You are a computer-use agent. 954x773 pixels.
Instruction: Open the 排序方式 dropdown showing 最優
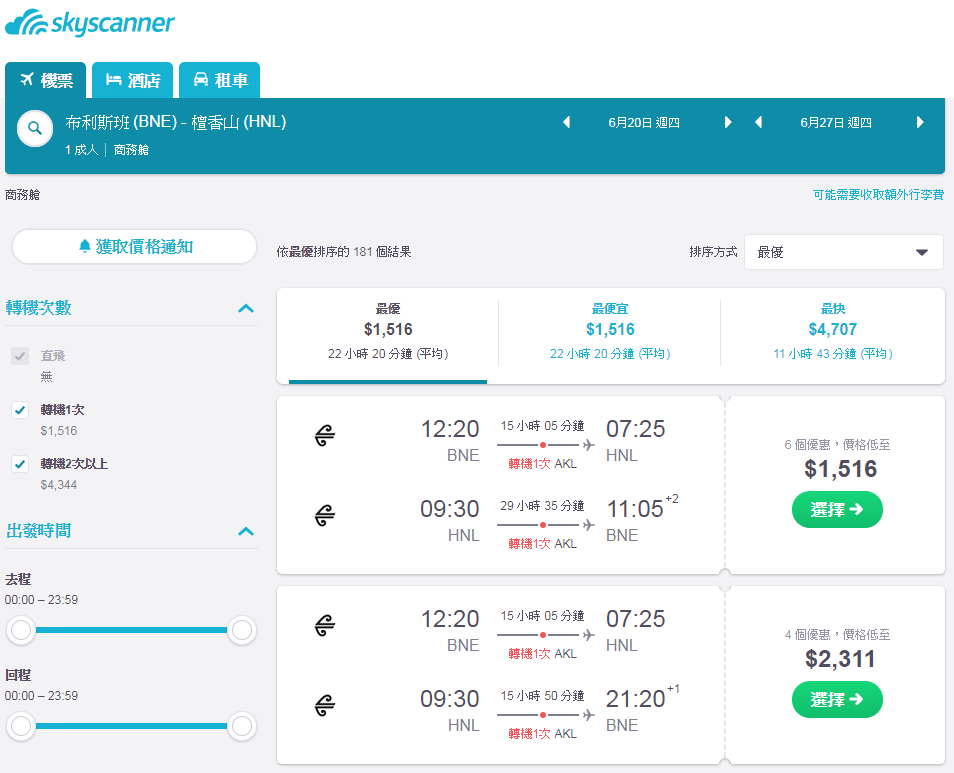tap(843, 252)
